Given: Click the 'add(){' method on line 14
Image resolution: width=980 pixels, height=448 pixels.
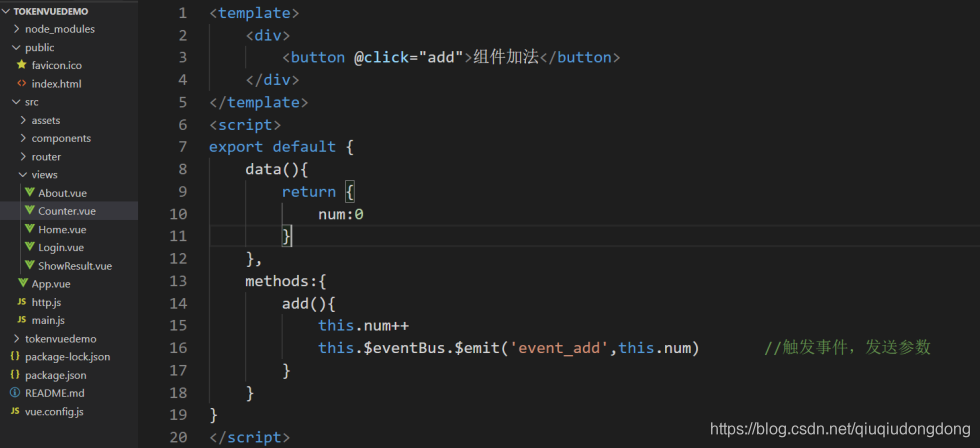Looking at the screenshot, I should [x=309, y=303].
